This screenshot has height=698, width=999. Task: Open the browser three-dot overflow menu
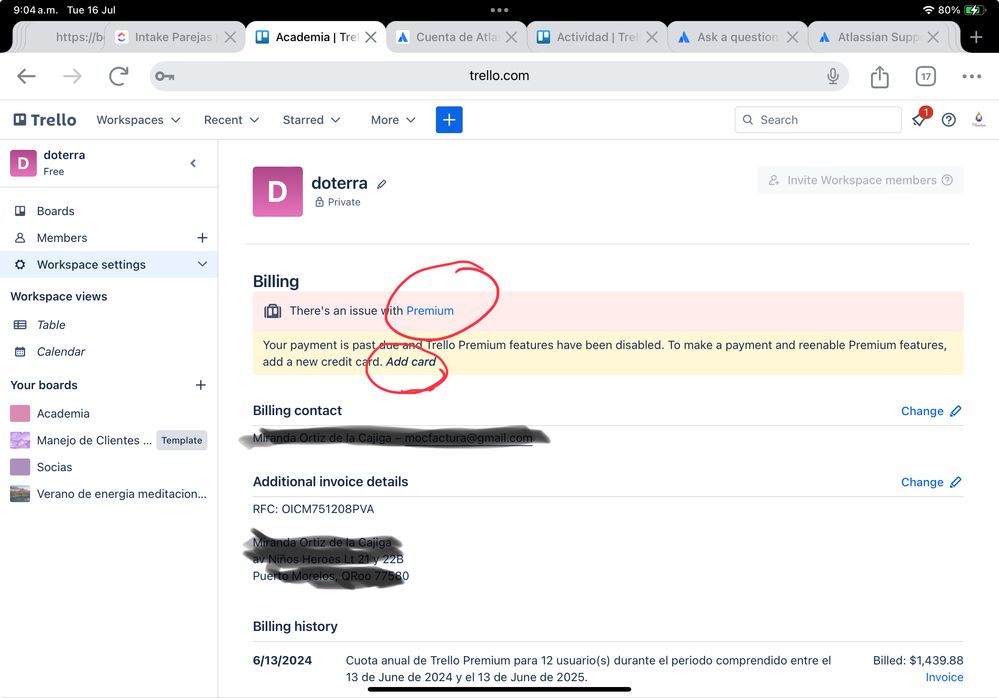point(972,76)
